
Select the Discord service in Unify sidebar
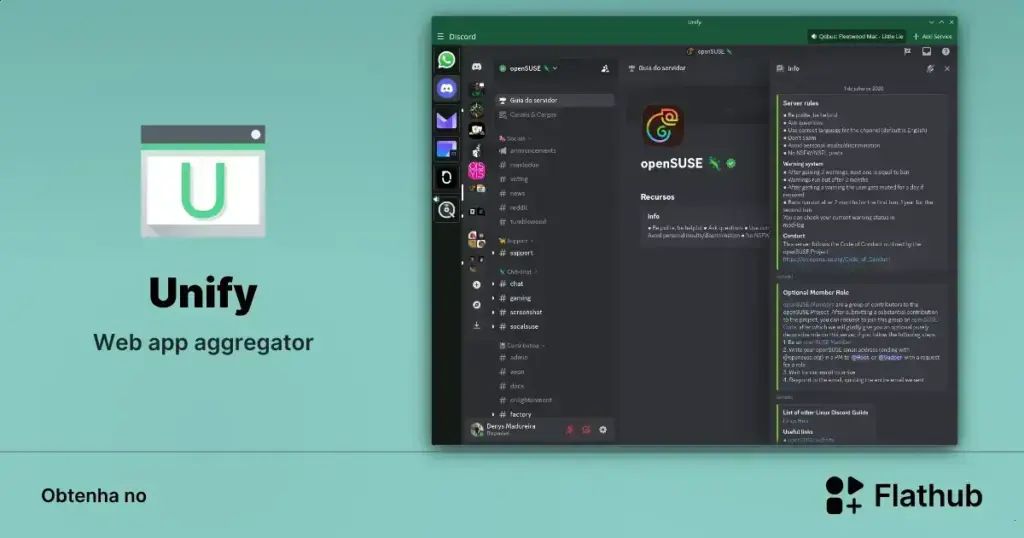[447, 88]
